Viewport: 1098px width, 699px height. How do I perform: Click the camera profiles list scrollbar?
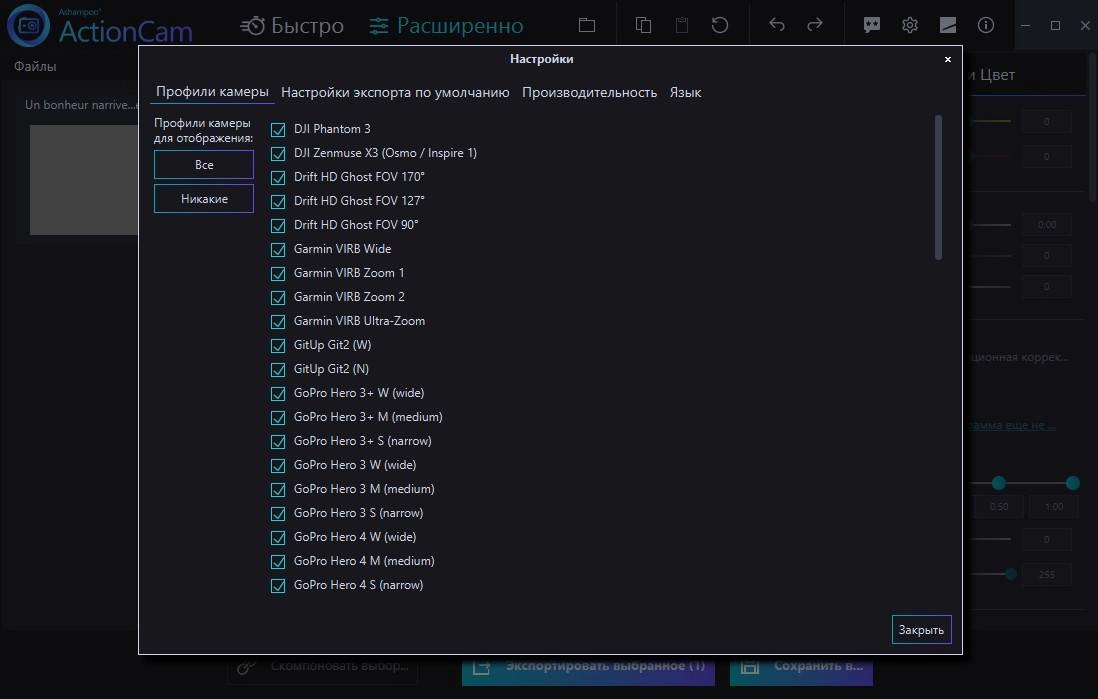pos(938,187)
